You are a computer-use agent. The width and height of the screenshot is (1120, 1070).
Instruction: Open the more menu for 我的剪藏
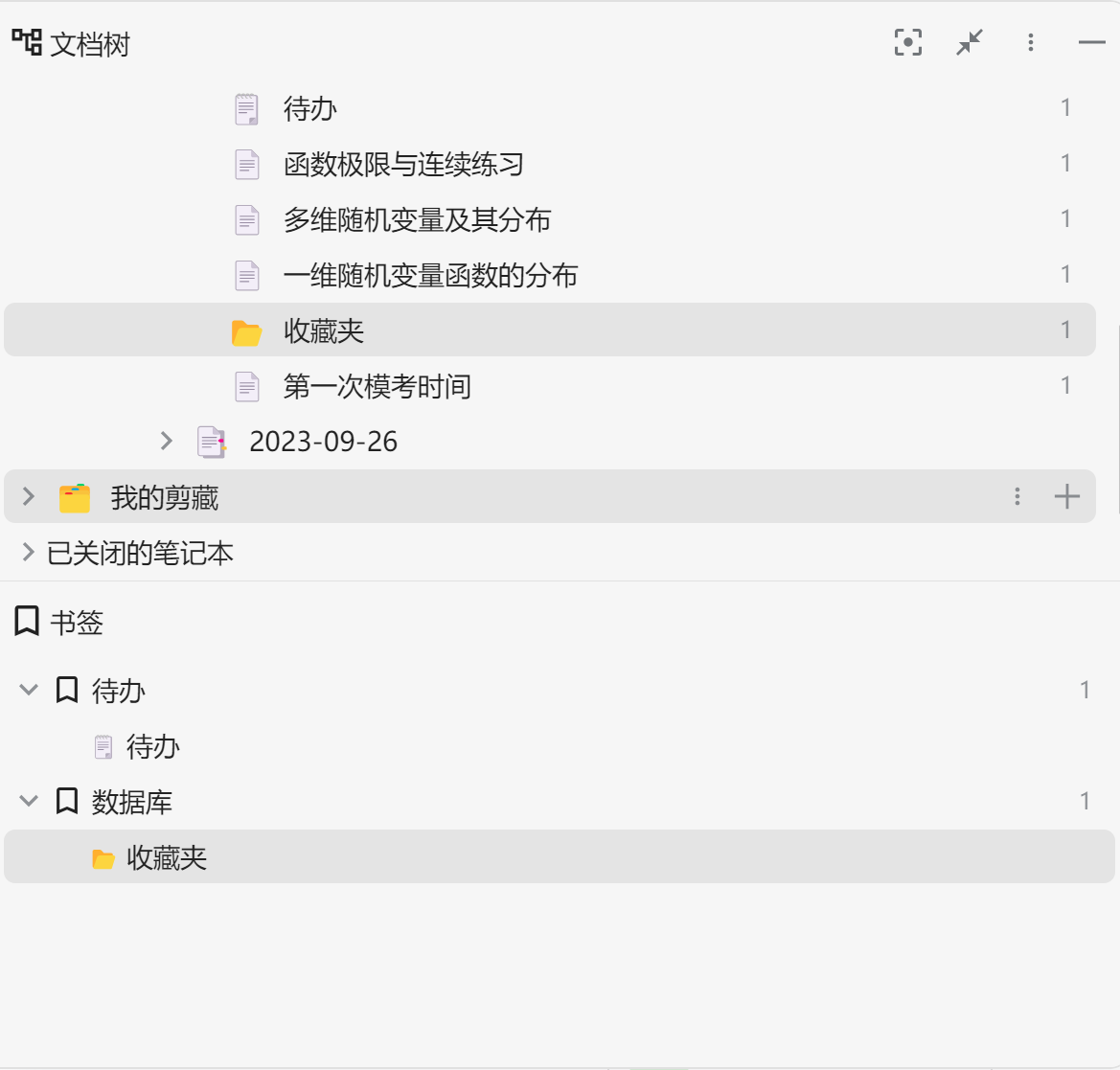(x=1017, y=496)
